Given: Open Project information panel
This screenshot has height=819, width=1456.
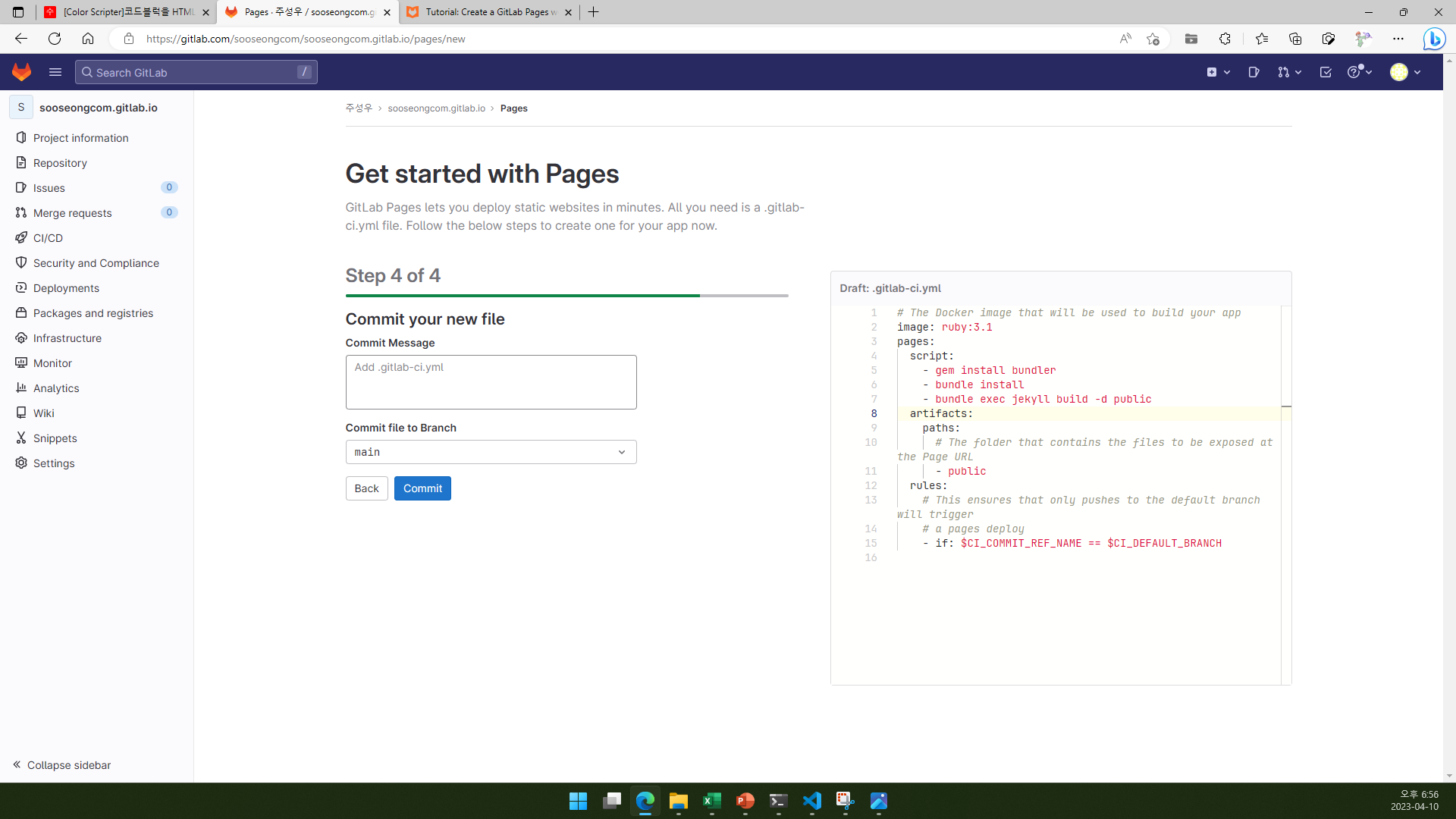Looking at the screenshot, I should coord(80,137).
